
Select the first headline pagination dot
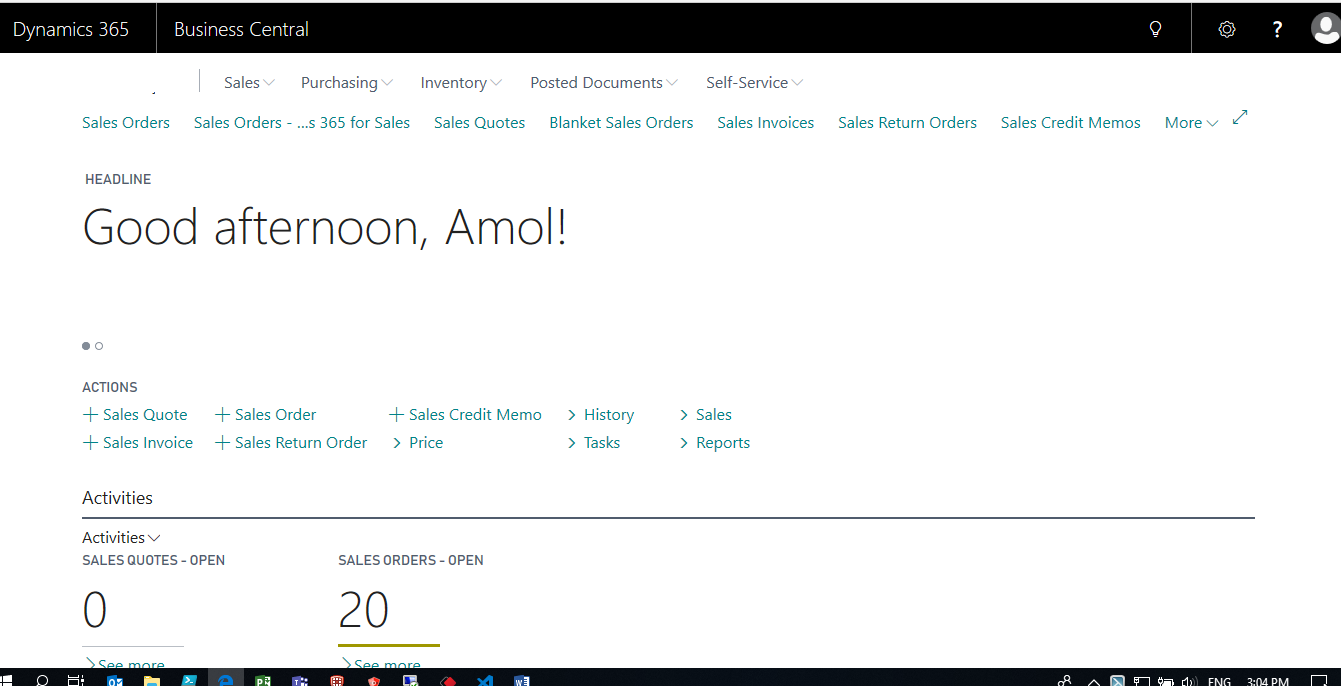[86, 346]
